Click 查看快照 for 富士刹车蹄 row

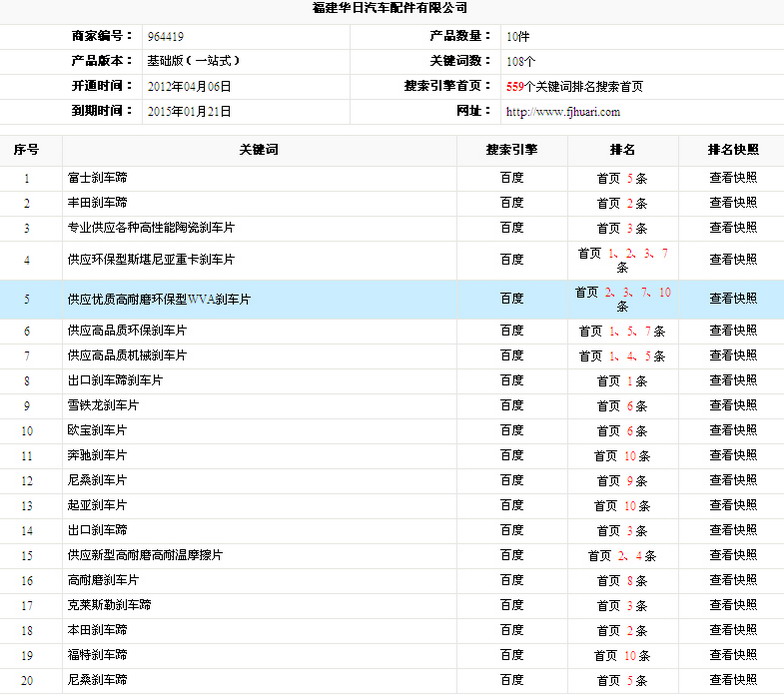point(733,178)
